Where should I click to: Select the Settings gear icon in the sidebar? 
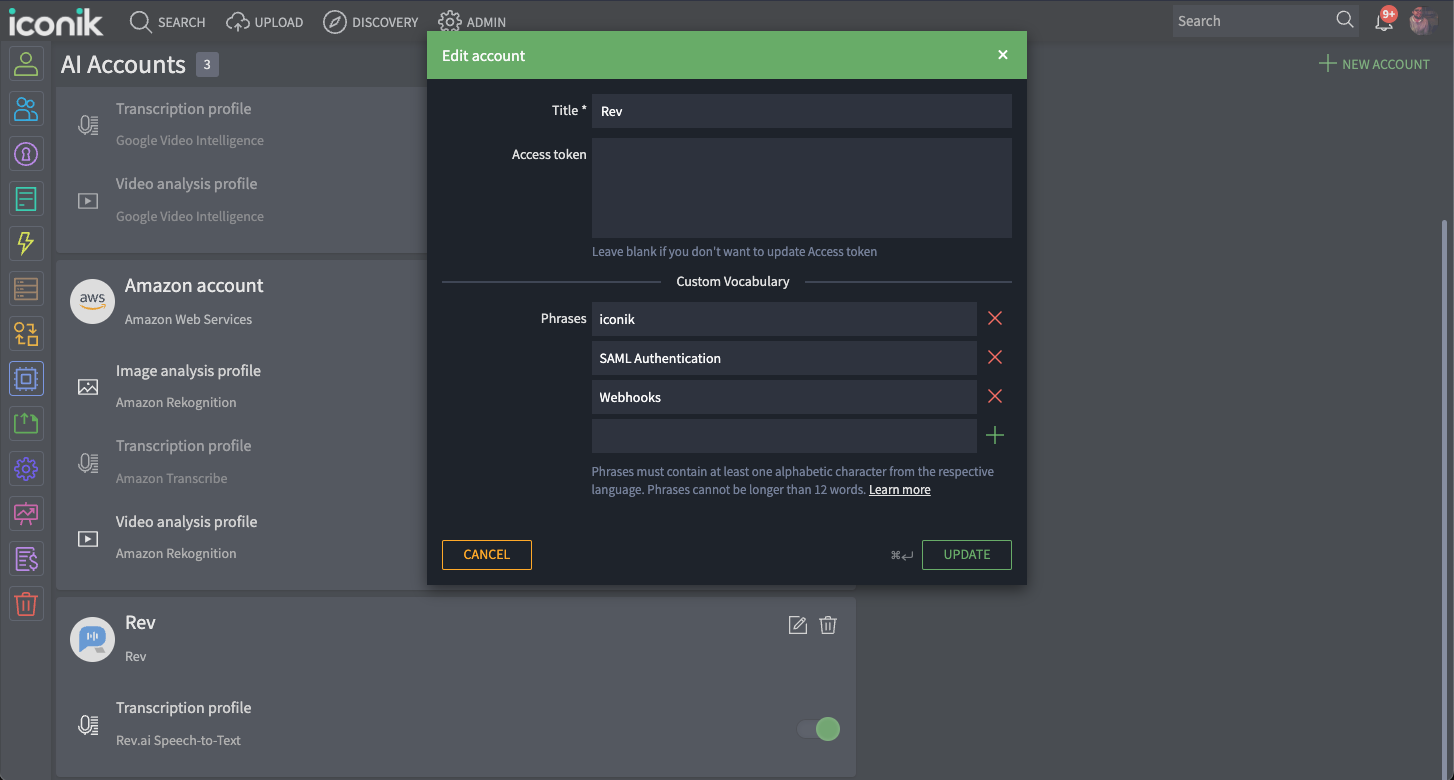point(26,468)
